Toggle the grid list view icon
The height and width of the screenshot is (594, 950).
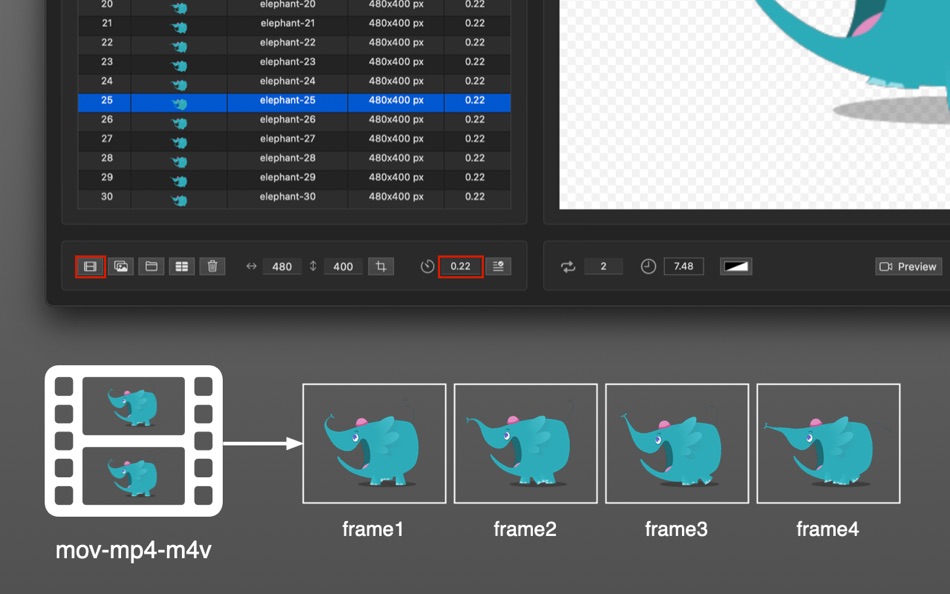(x=181, y=267)
